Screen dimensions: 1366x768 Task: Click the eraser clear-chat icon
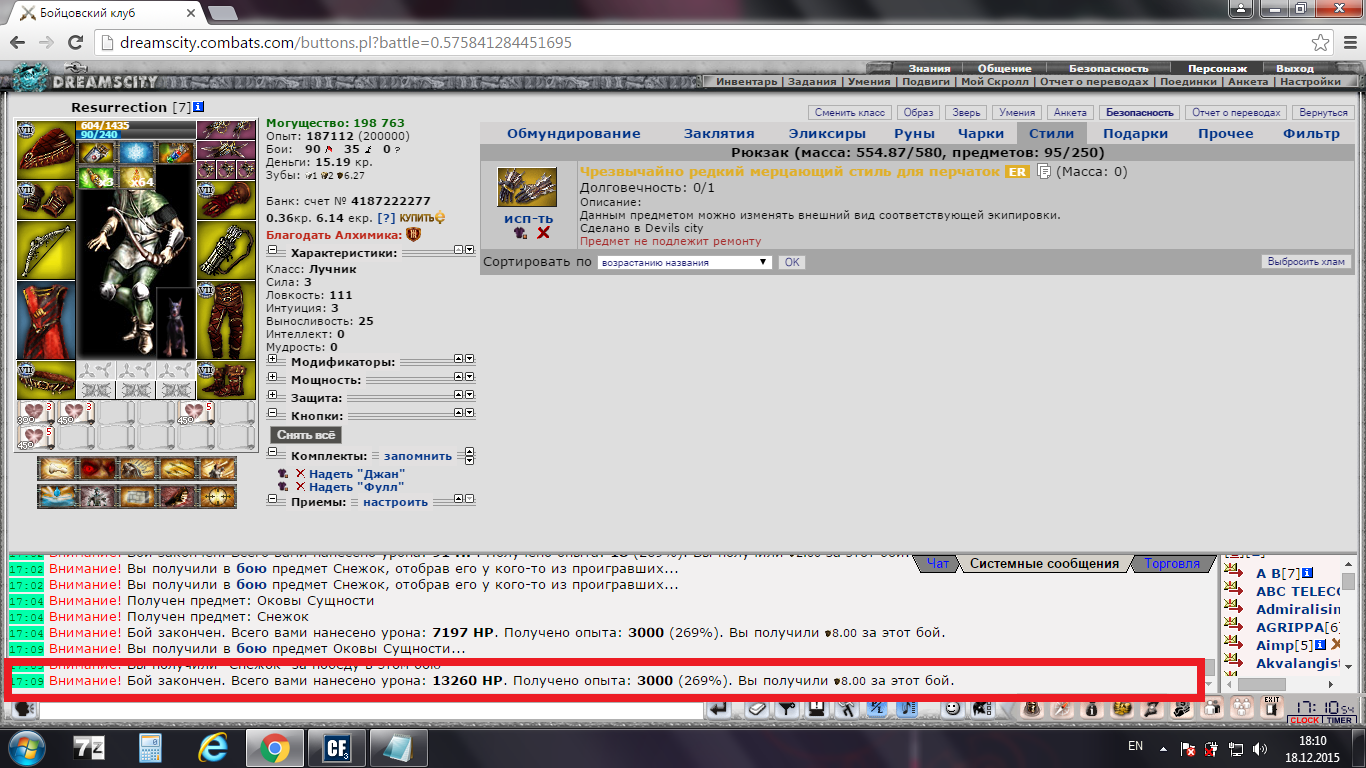756,708
